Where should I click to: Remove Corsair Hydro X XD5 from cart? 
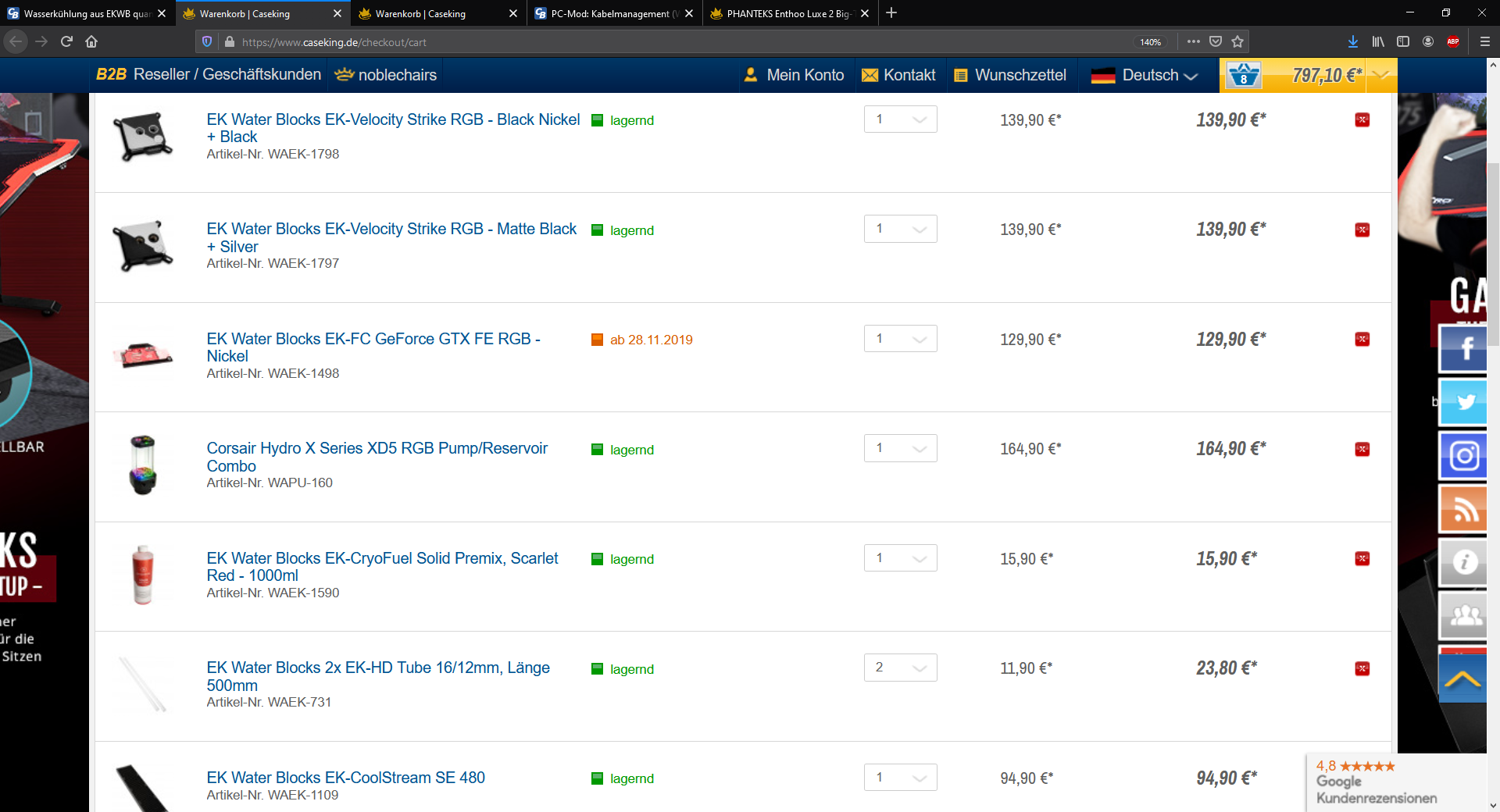point(1362,449)
